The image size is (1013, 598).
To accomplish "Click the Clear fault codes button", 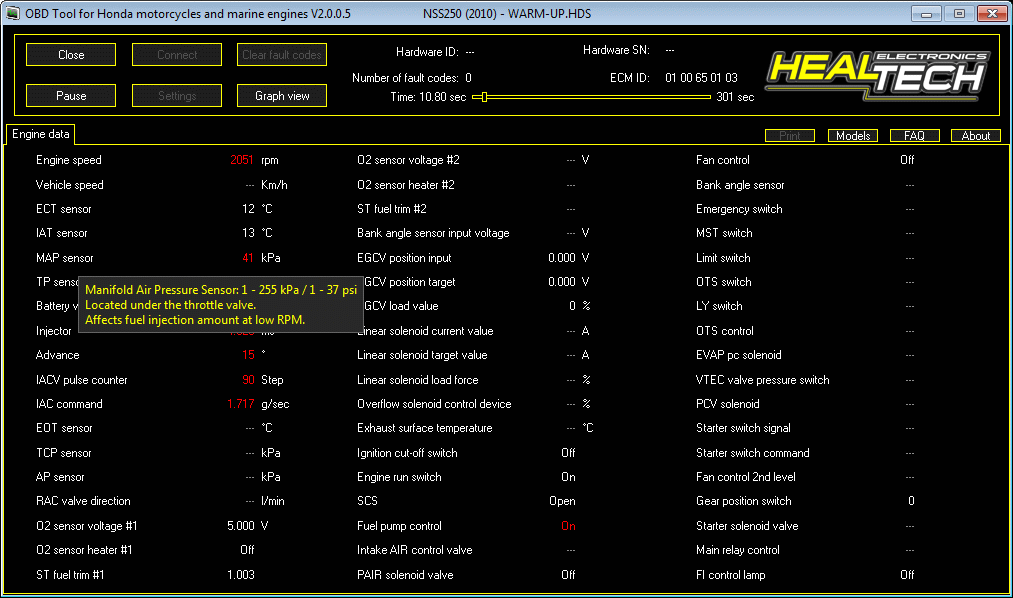I will pyautogui.click(x=282, y=55).
